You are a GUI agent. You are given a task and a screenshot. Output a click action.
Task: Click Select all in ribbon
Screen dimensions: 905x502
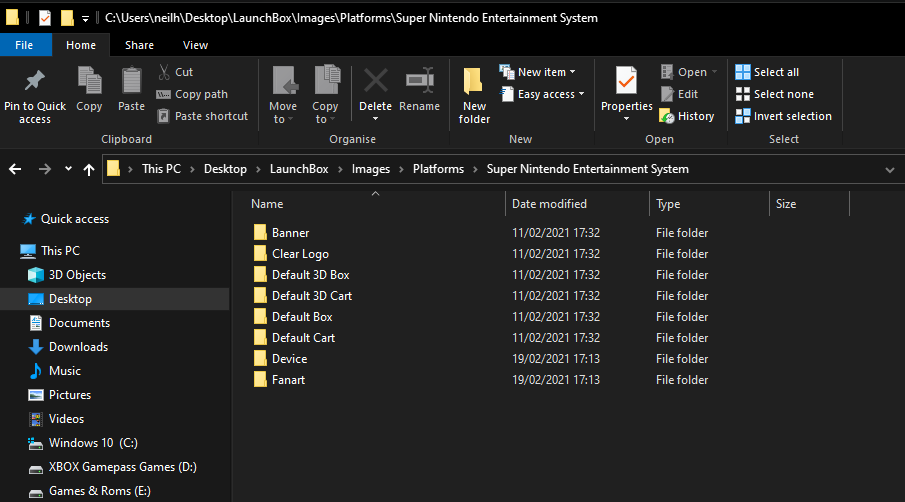click(767, 72)
